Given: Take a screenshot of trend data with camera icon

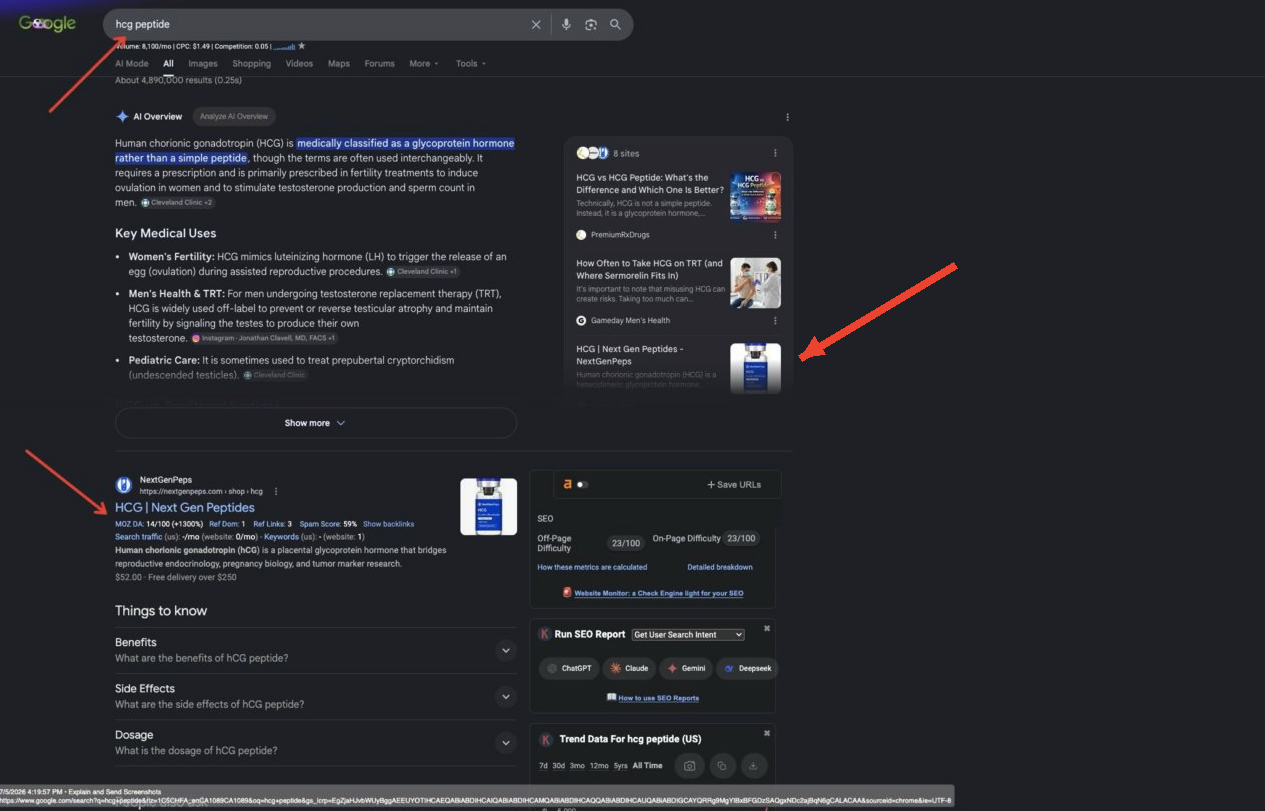Looking at the screenshot, I should pos(688,766).
